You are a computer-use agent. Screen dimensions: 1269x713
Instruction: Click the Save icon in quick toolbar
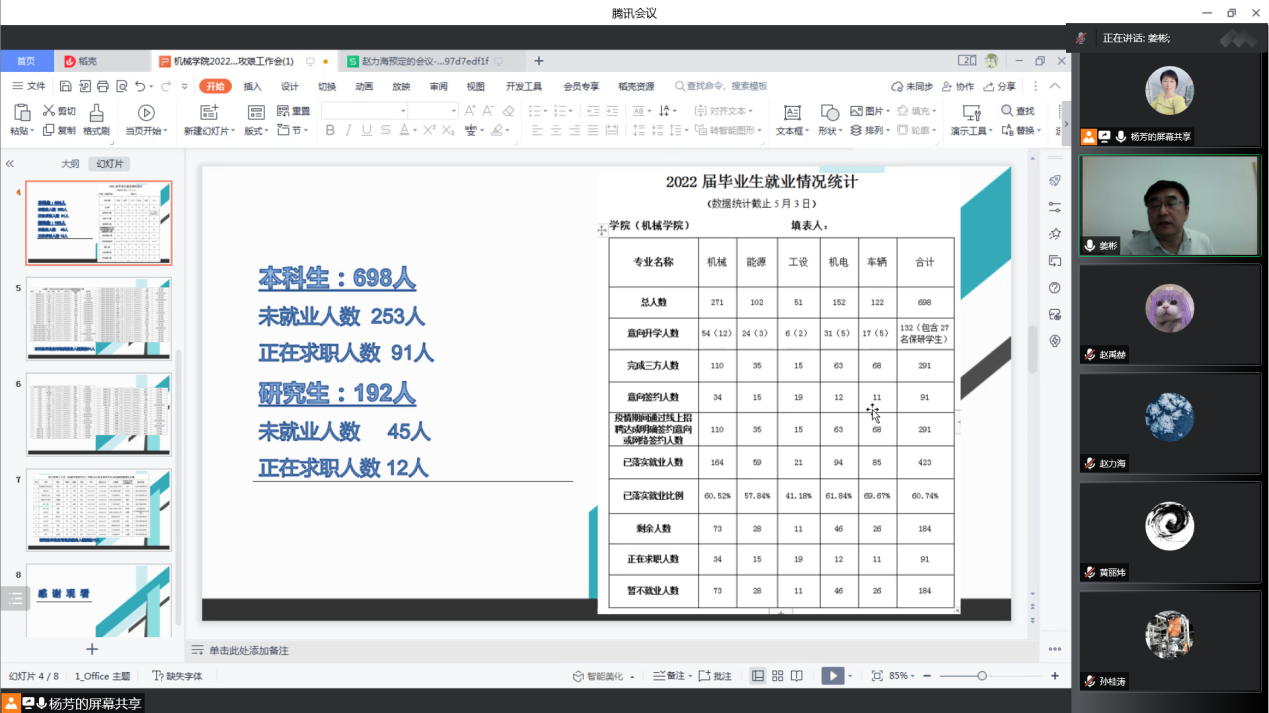click(66, 87)
